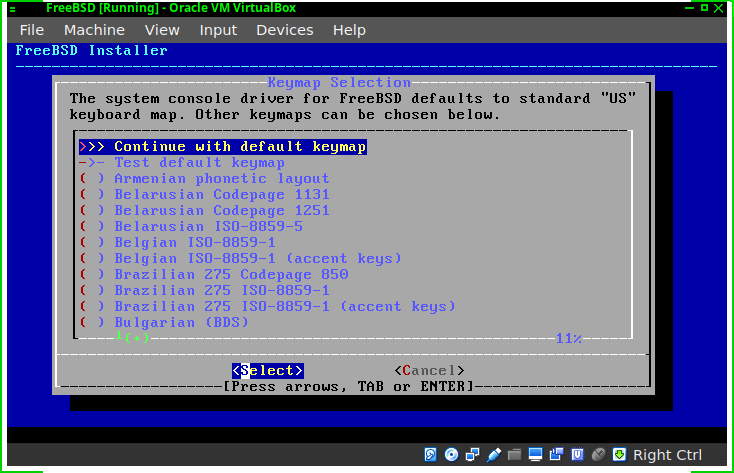Viewport: 734px width, 473px height.
Task: Click the USB devices icon in status bar
Action: (493, 454)
